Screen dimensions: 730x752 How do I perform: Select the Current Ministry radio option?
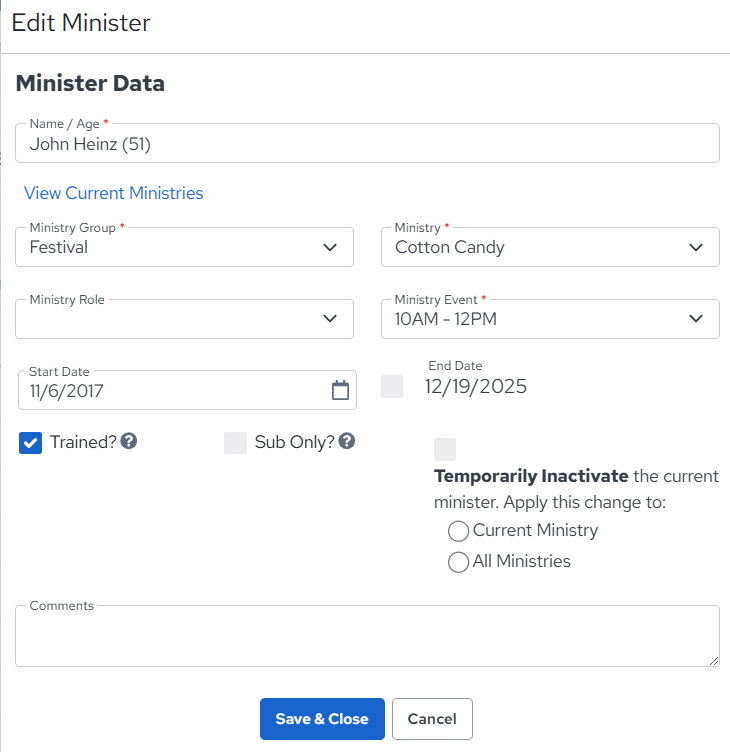tap(458, 531)
